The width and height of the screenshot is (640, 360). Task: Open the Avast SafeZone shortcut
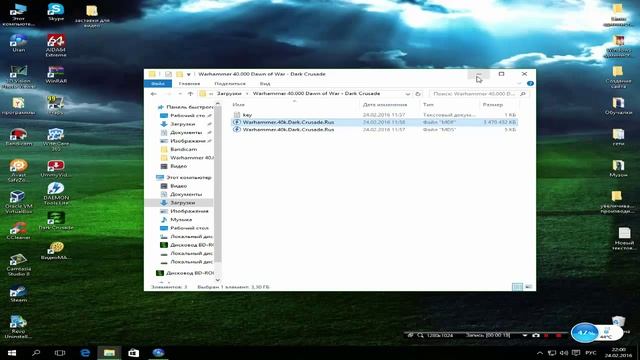point(18,171)
